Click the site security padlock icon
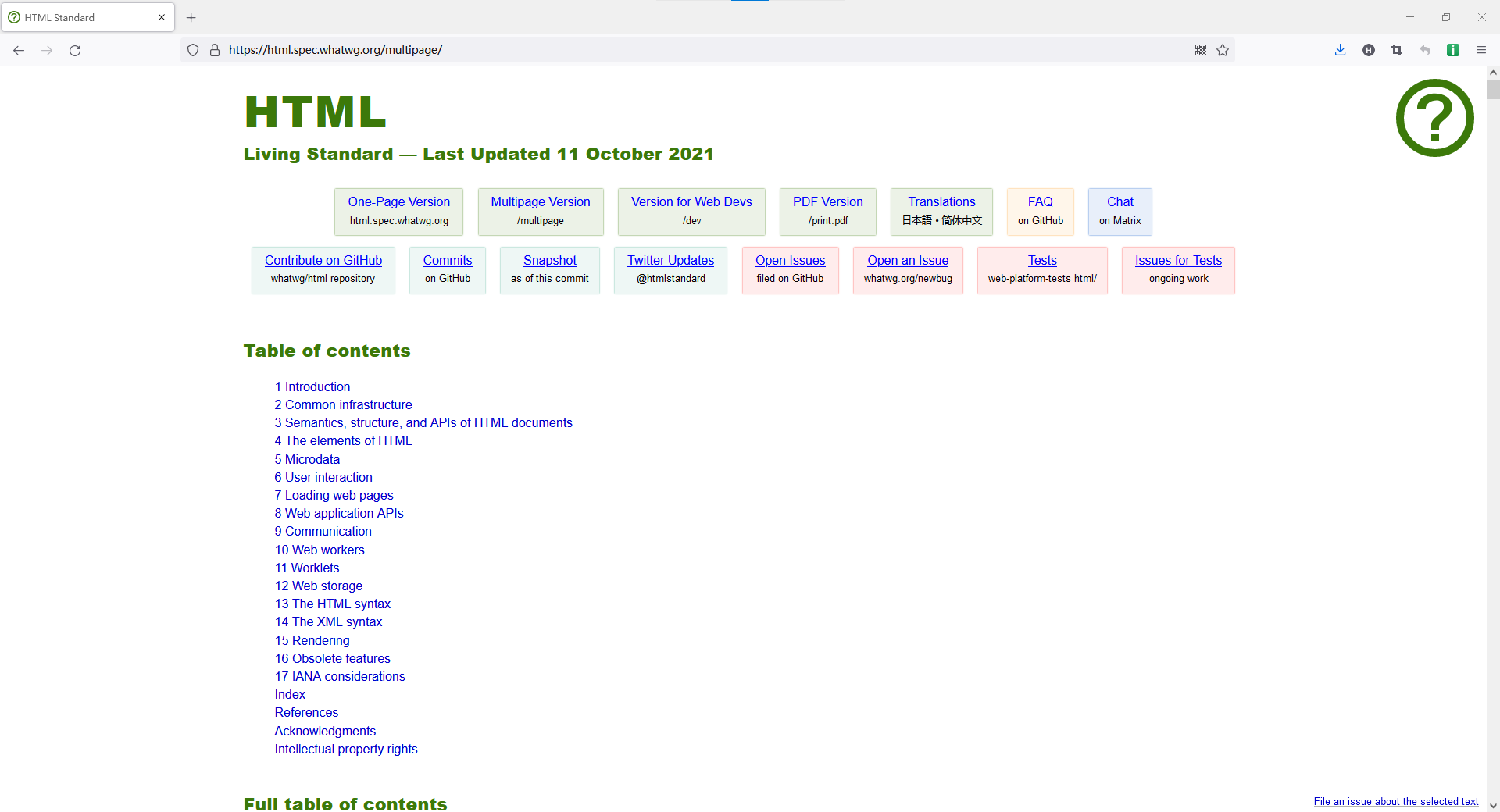The width and height of the screenshot is (1500, 812). coord(215,50)
